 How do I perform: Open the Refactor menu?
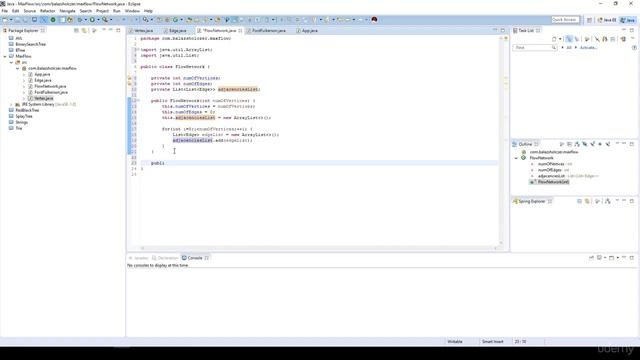click(47, 11)
